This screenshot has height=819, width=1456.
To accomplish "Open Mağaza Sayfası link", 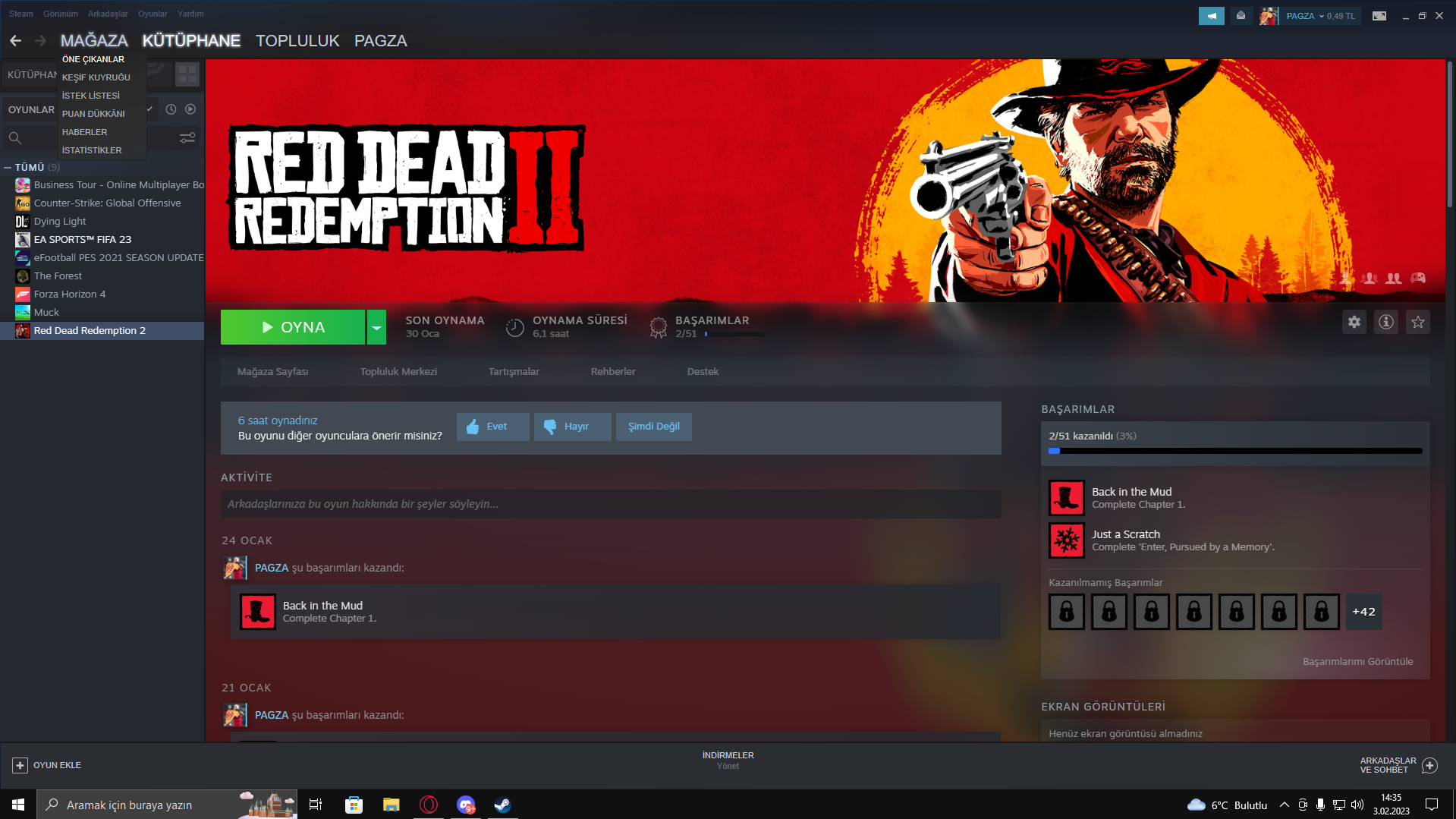I will click(x=273, y=372).
